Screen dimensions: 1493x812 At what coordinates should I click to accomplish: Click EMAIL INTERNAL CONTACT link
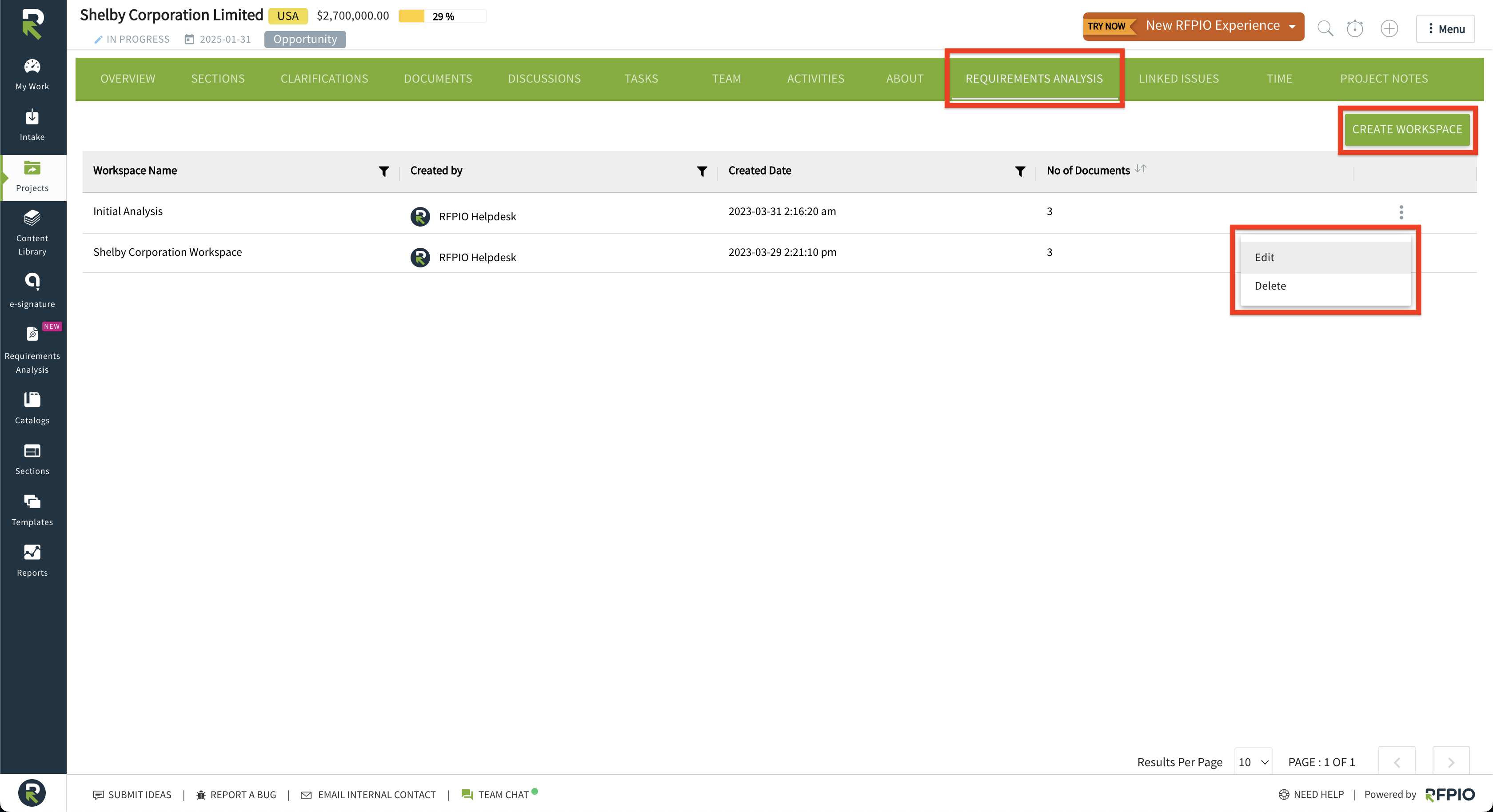click(x=368, y=795)
